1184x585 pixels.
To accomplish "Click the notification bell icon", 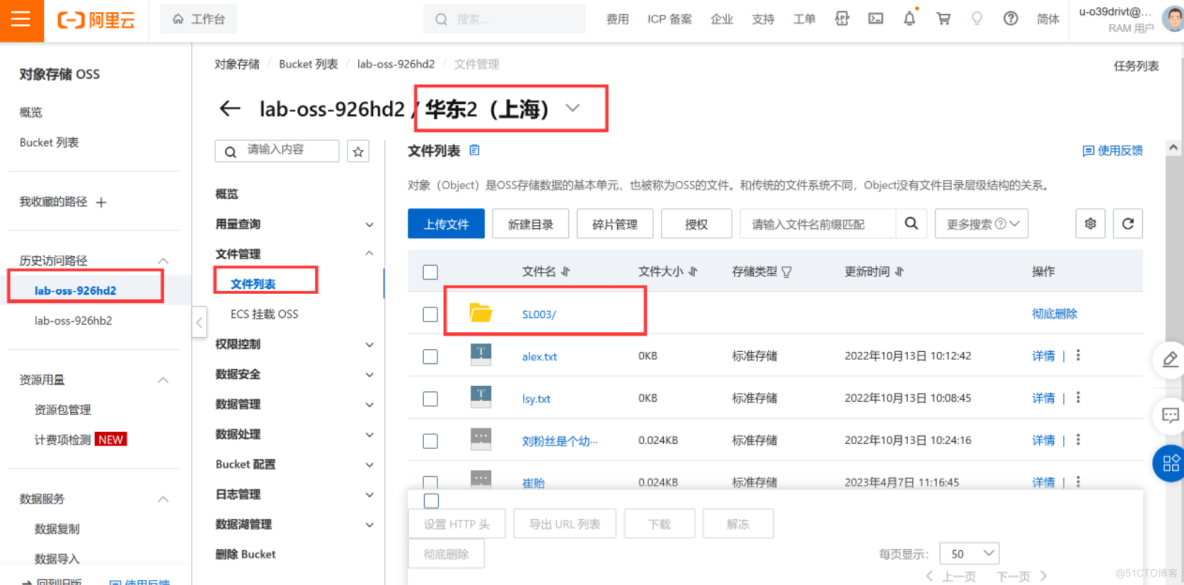I will point(909,19).
